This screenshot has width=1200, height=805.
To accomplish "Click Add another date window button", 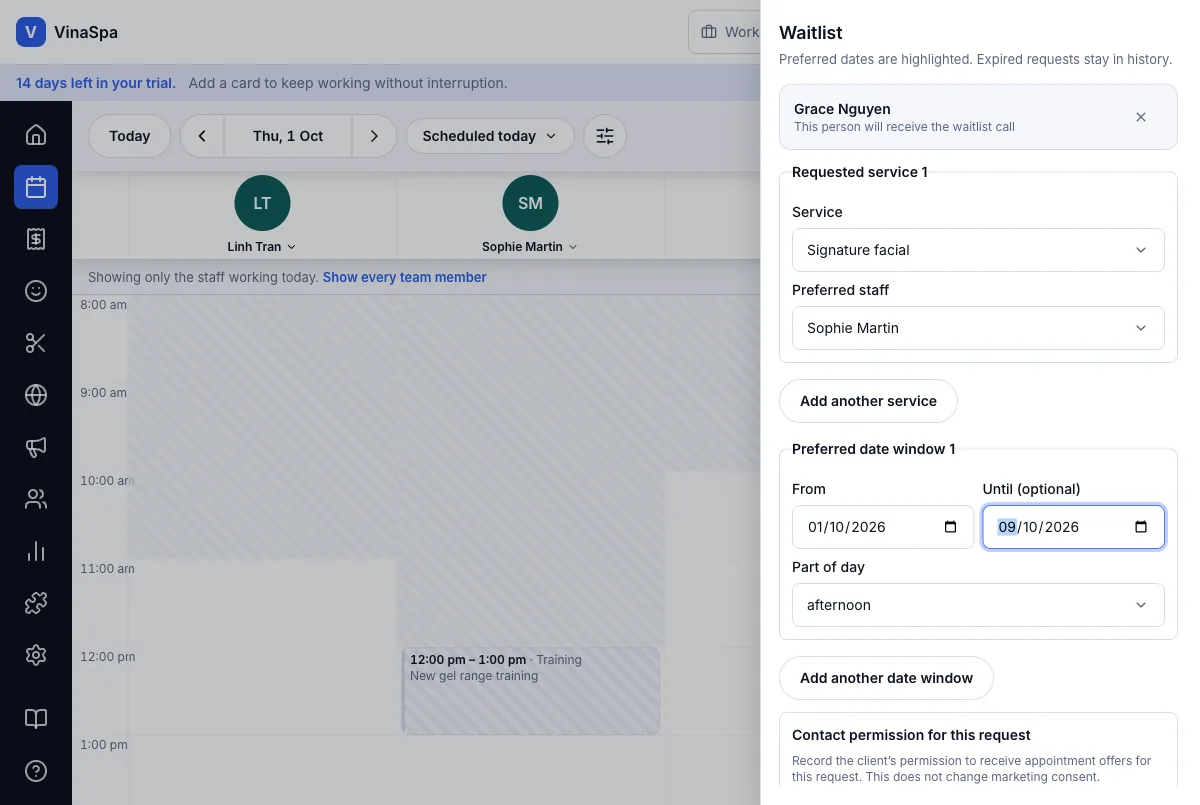I will [x=886, y=678].
